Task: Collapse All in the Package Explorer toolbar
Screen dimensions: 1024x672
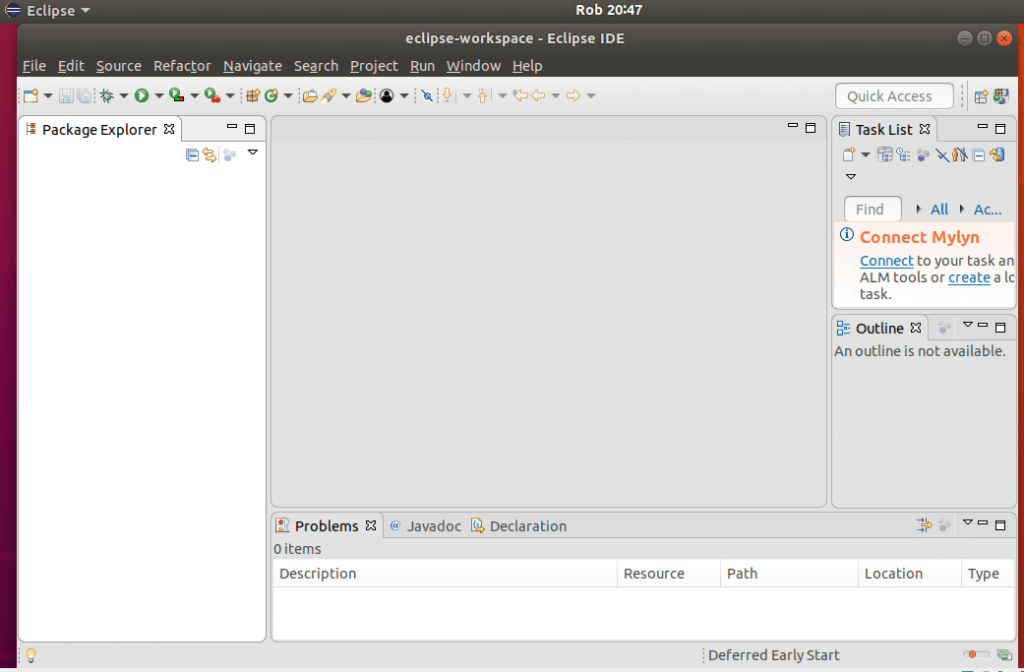Action: [192, 152]
